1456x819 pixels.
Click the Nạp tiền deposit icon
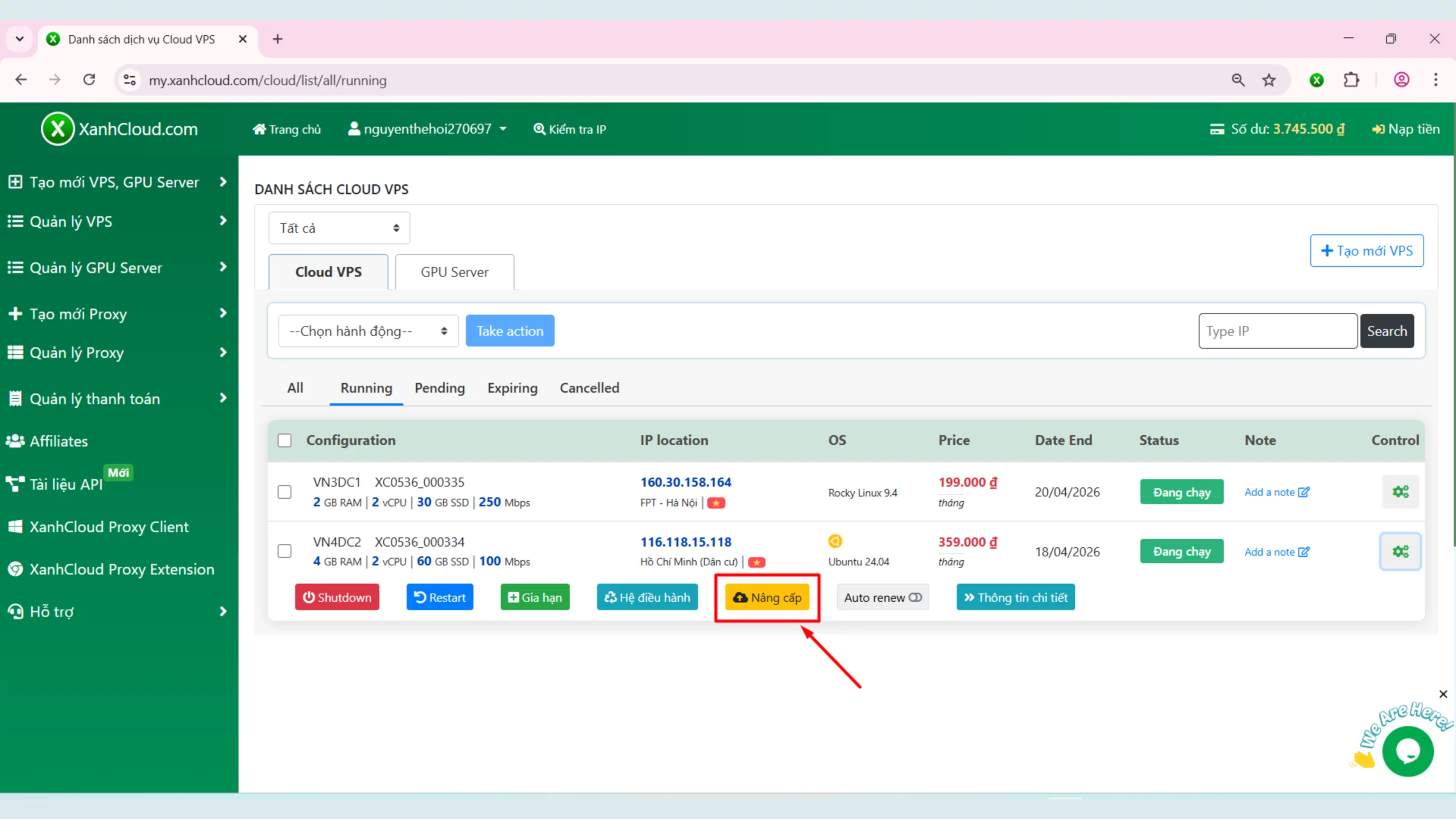1378,130
